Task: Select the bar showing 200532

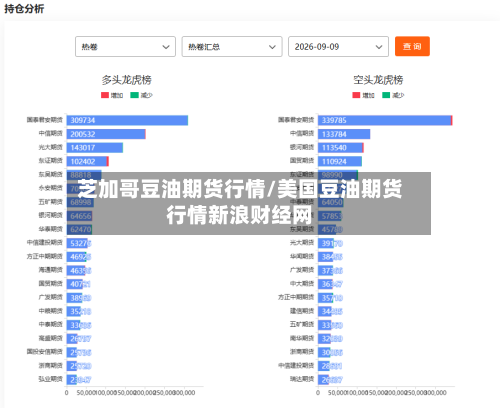Action: (x=106, y=134)
